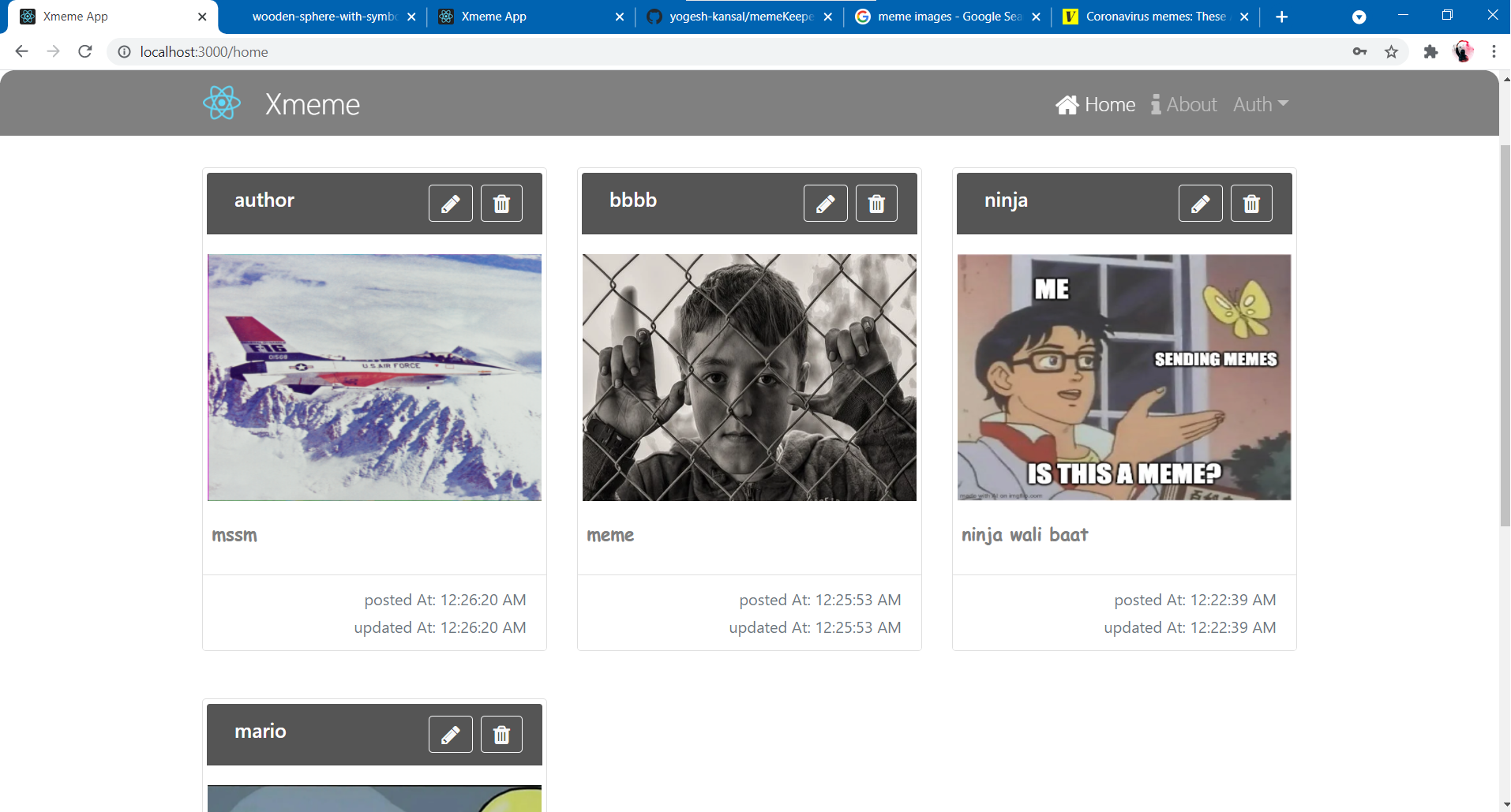Close the wooden-sphere tab
This screenshot has width=1511, height=812.
[x=411, y=17]
